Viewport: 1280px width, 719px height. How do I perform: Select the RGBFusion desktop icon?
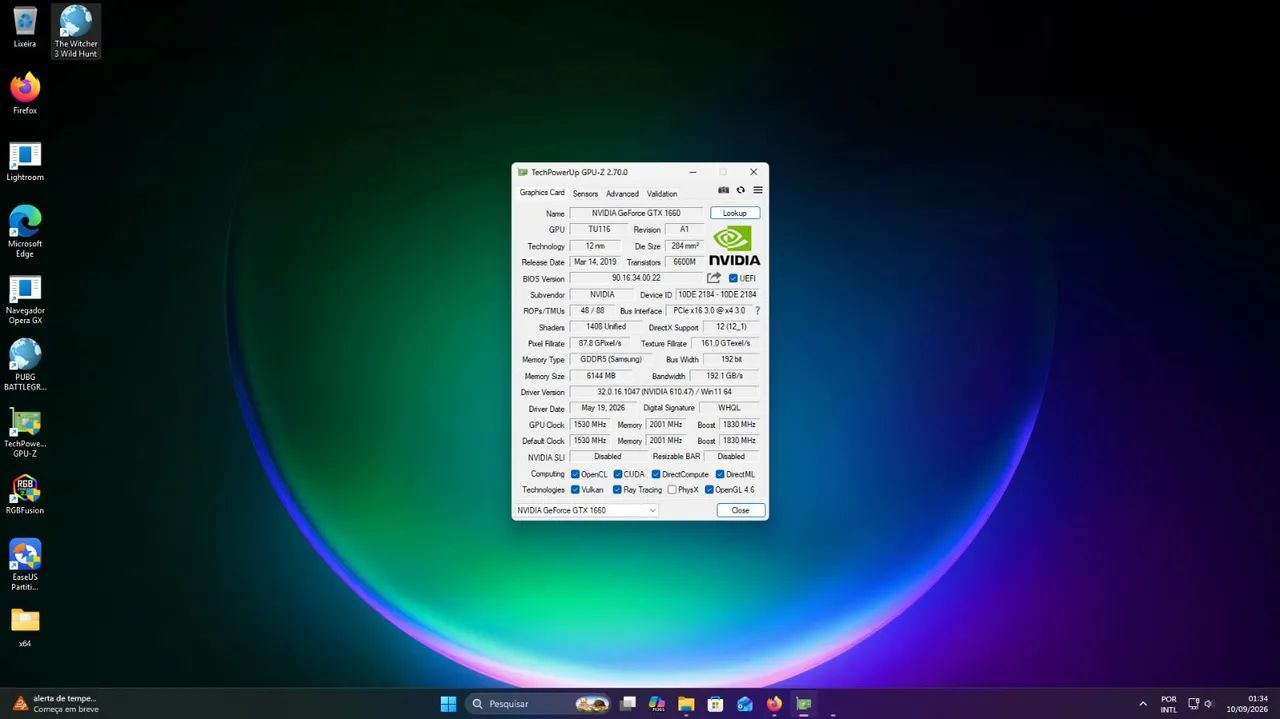[25, 494]
